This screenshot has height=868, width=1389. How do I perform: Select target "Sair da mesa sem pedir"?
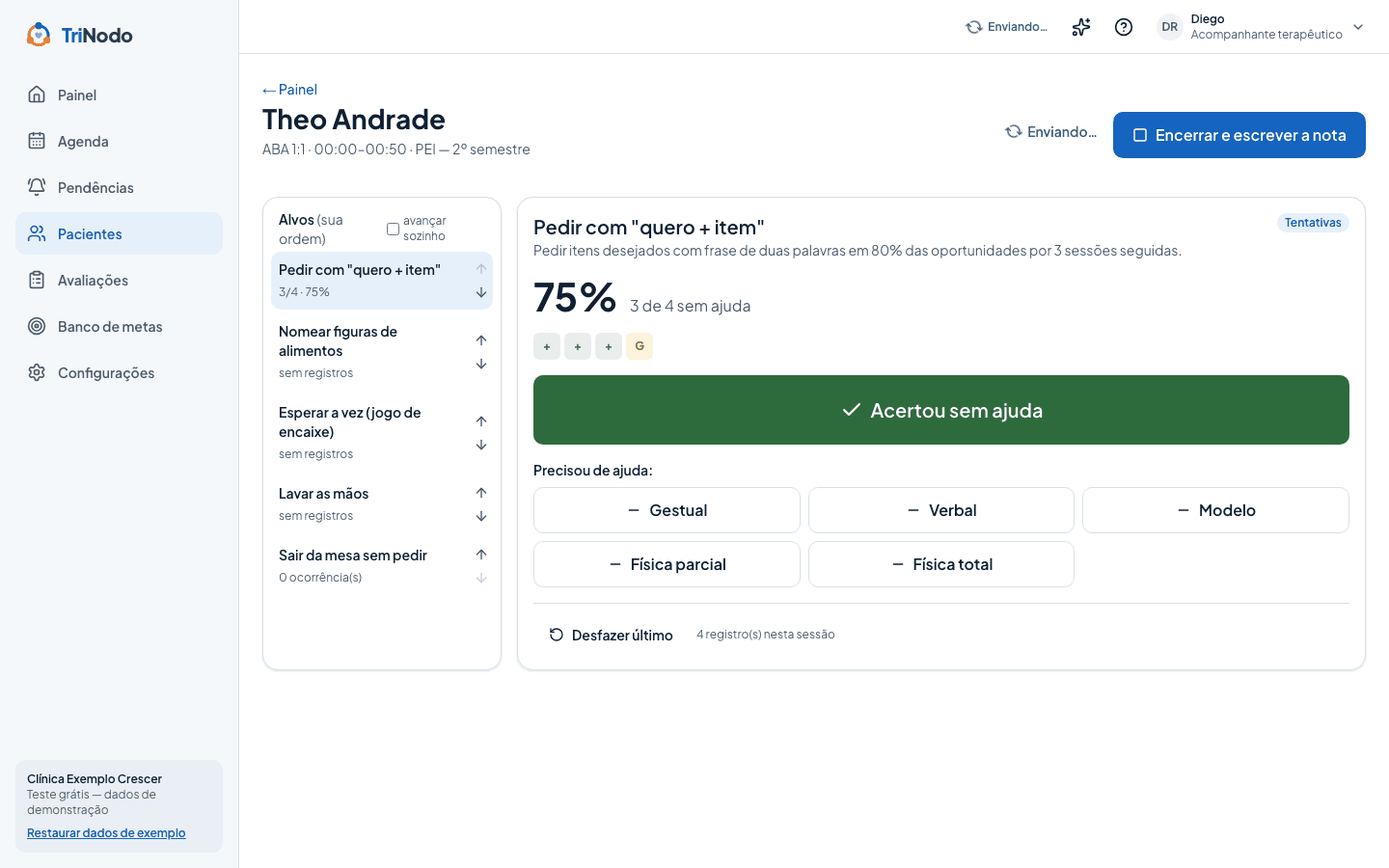(372, 566)
